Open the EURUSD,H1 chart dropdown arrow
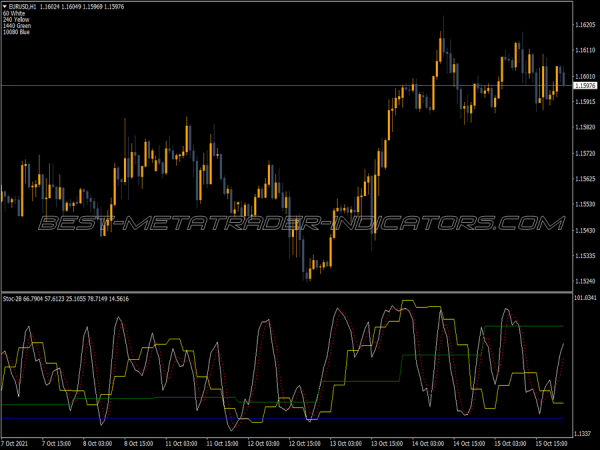This screenshot has height=450, width=600. [5, 7]
